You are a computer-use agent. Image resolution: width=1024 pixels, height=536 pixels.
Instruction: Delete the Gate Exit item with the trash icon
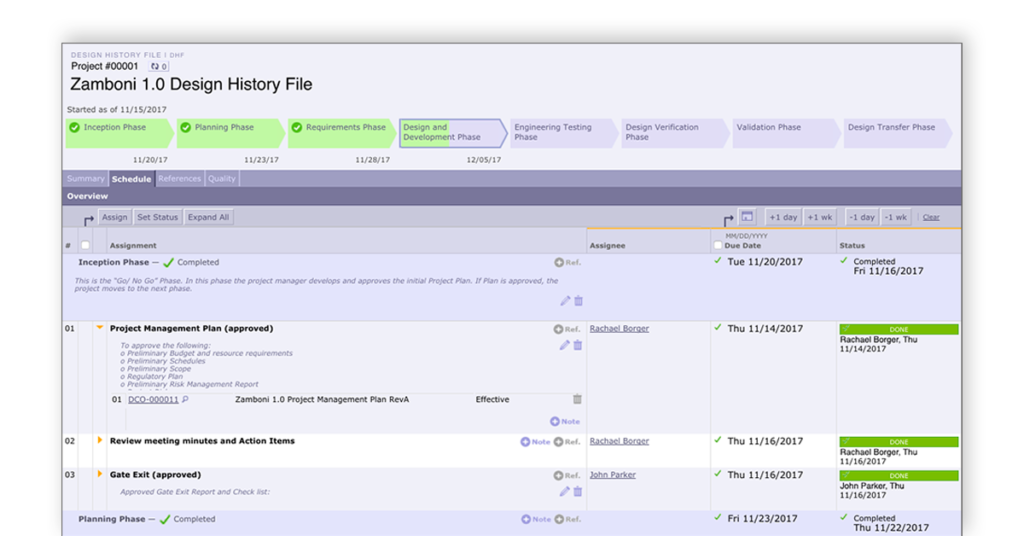[x=578, y=492]
